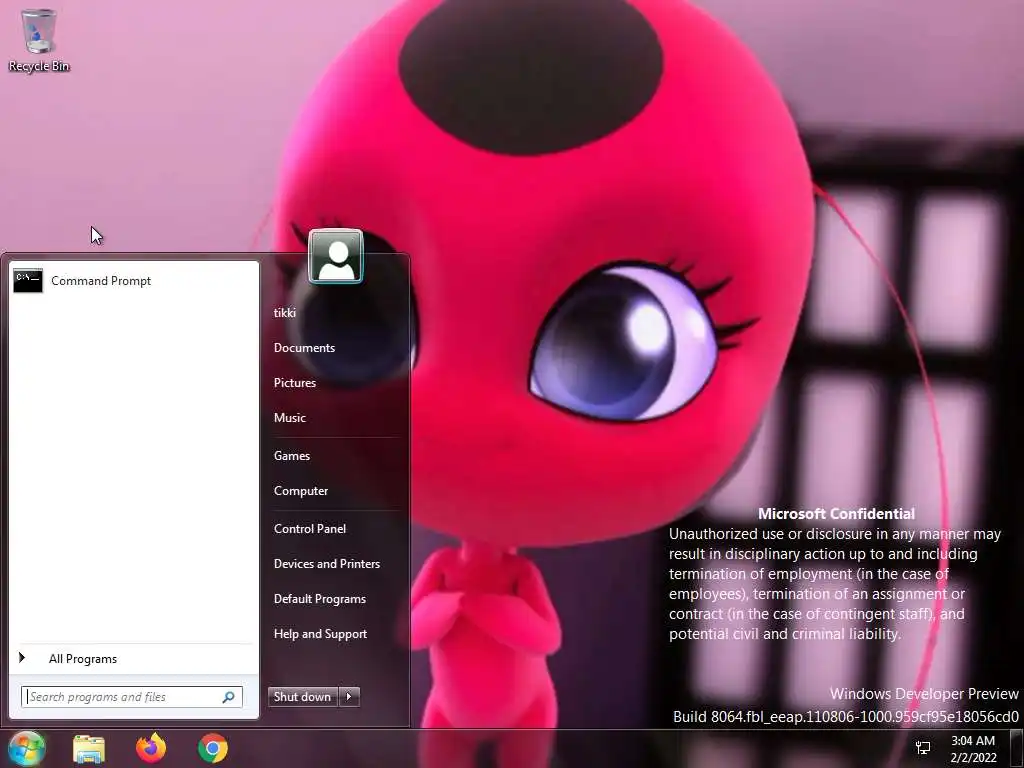Expand the Shut down options arrow
This screenshot has height=768, width=1024.
[x=349, y=697]
